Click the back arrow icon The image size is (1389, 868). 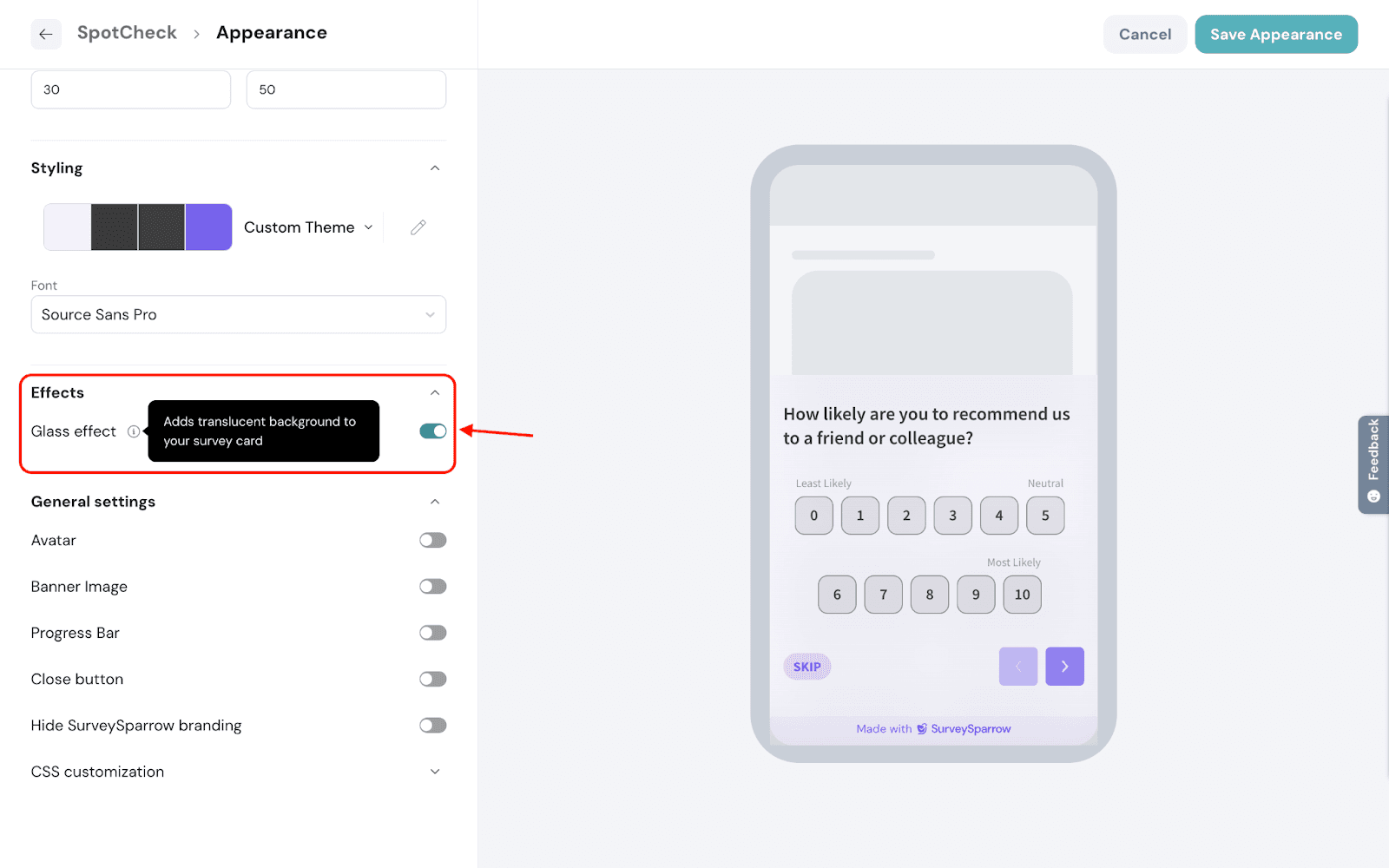(46, 34)
